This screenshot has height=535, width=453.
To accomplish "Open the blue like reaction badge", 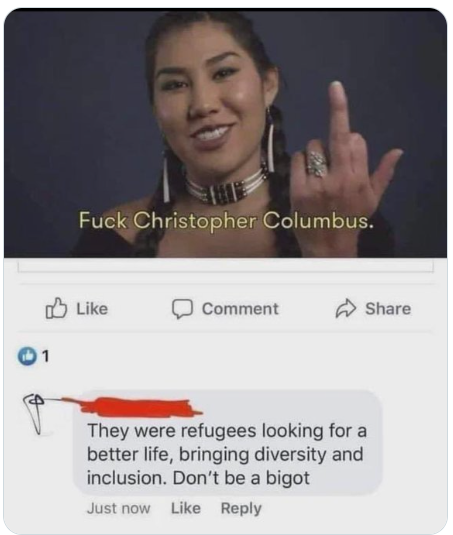I will coord(27,356).
